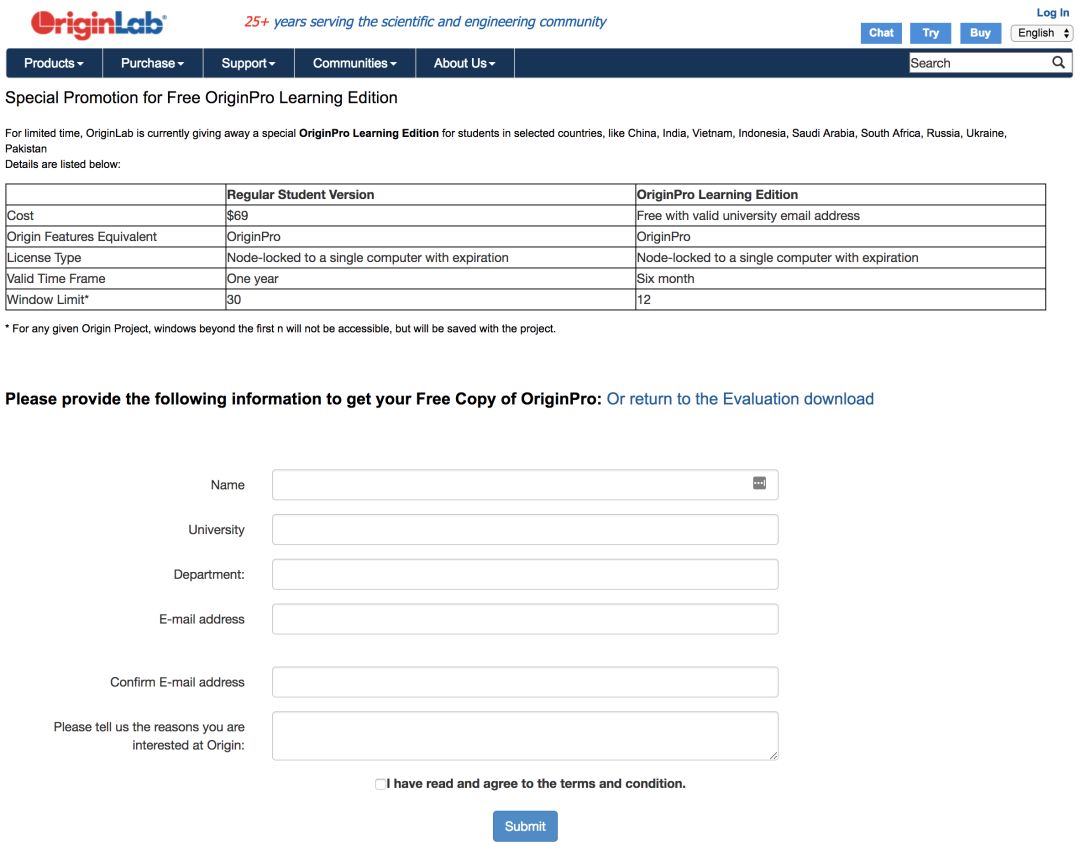The image size is (1080, 850).
Task: Select the Confirm E-mail address field
Action: click(525, 682)
